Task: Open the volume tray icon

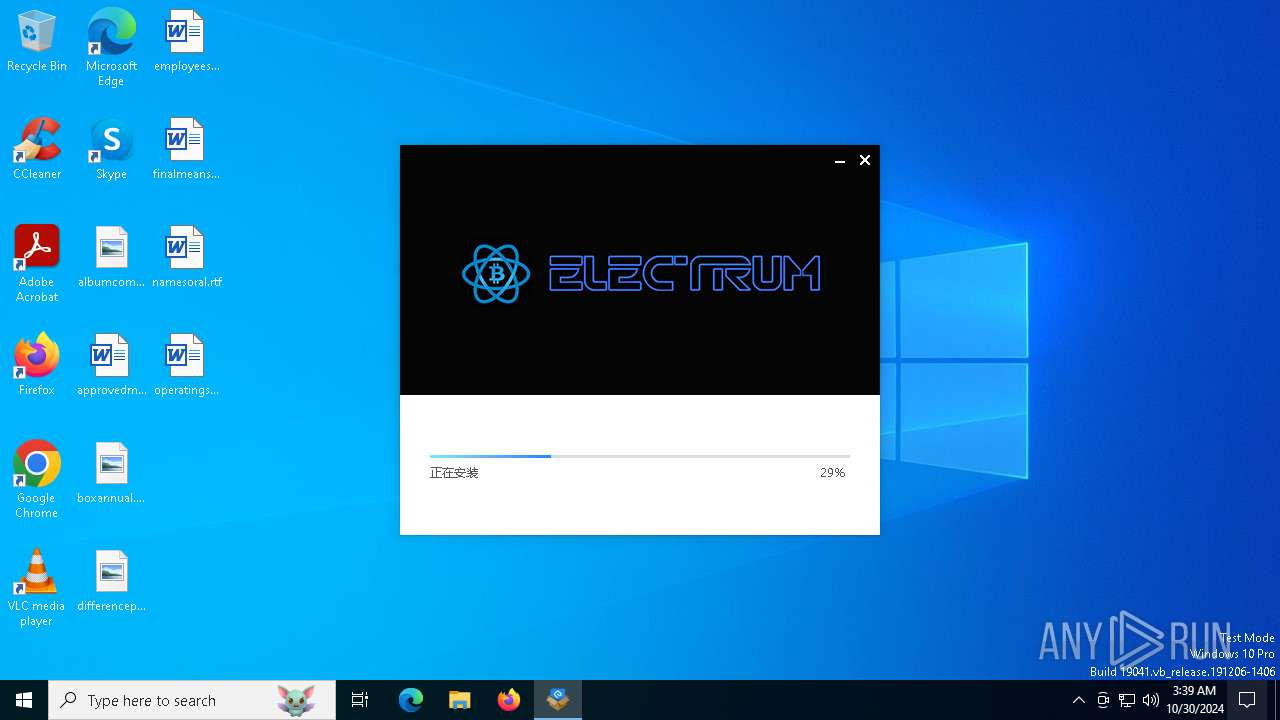Action: click(x=1151, y=700)
